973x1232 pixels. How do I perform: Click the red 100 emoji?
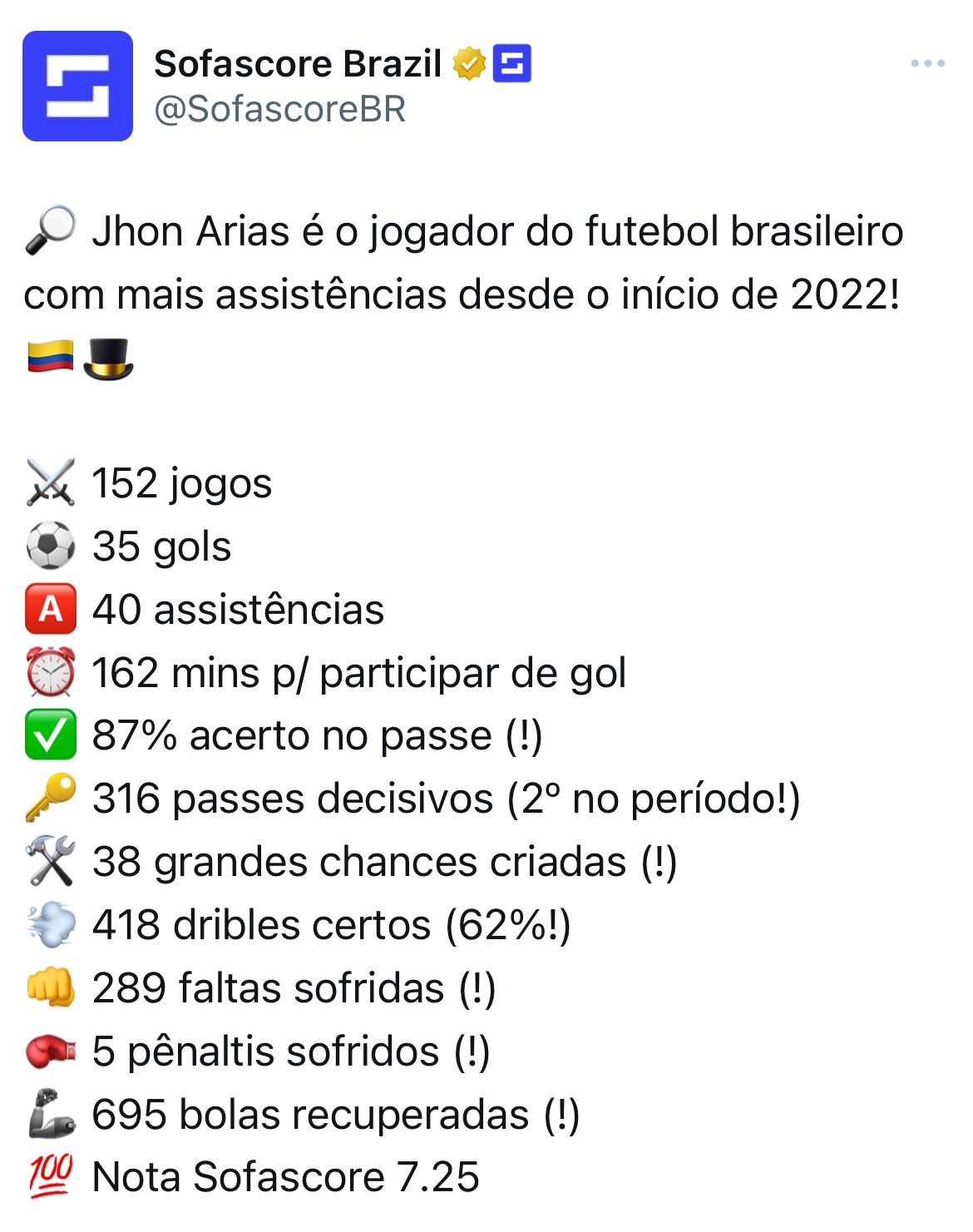[x=51, y=1176]
